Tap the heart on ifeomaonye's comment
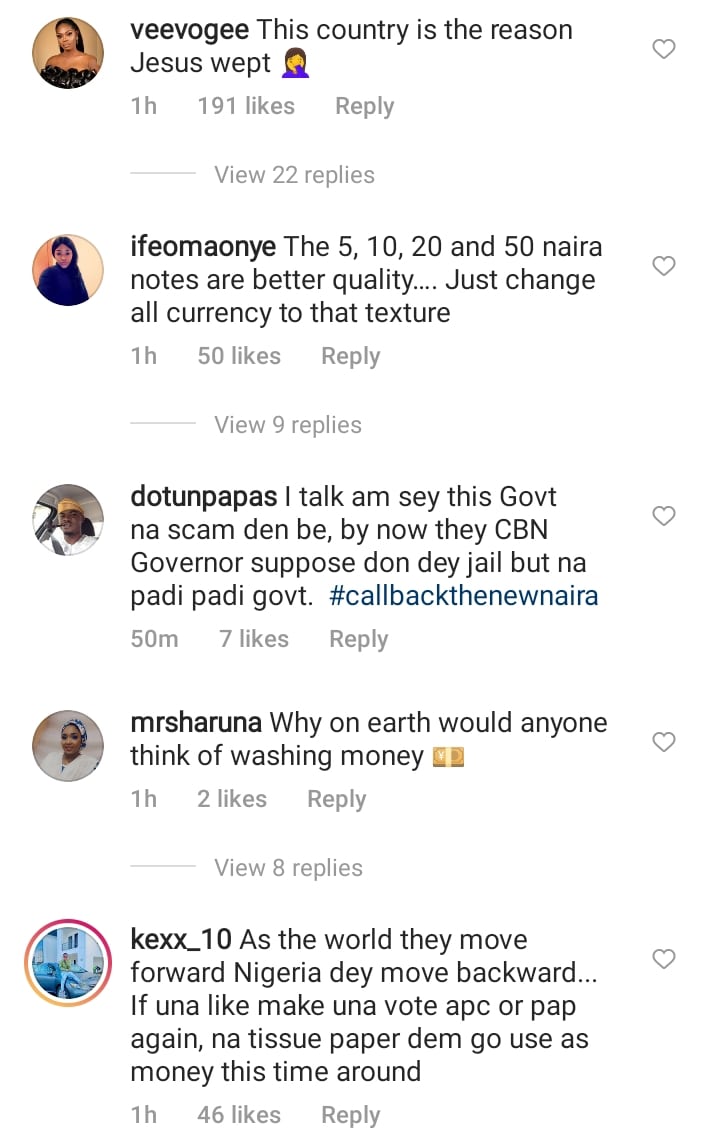The height and width of the screenshot is (1145, 720). pyautogui.click(x=664, y=266)
